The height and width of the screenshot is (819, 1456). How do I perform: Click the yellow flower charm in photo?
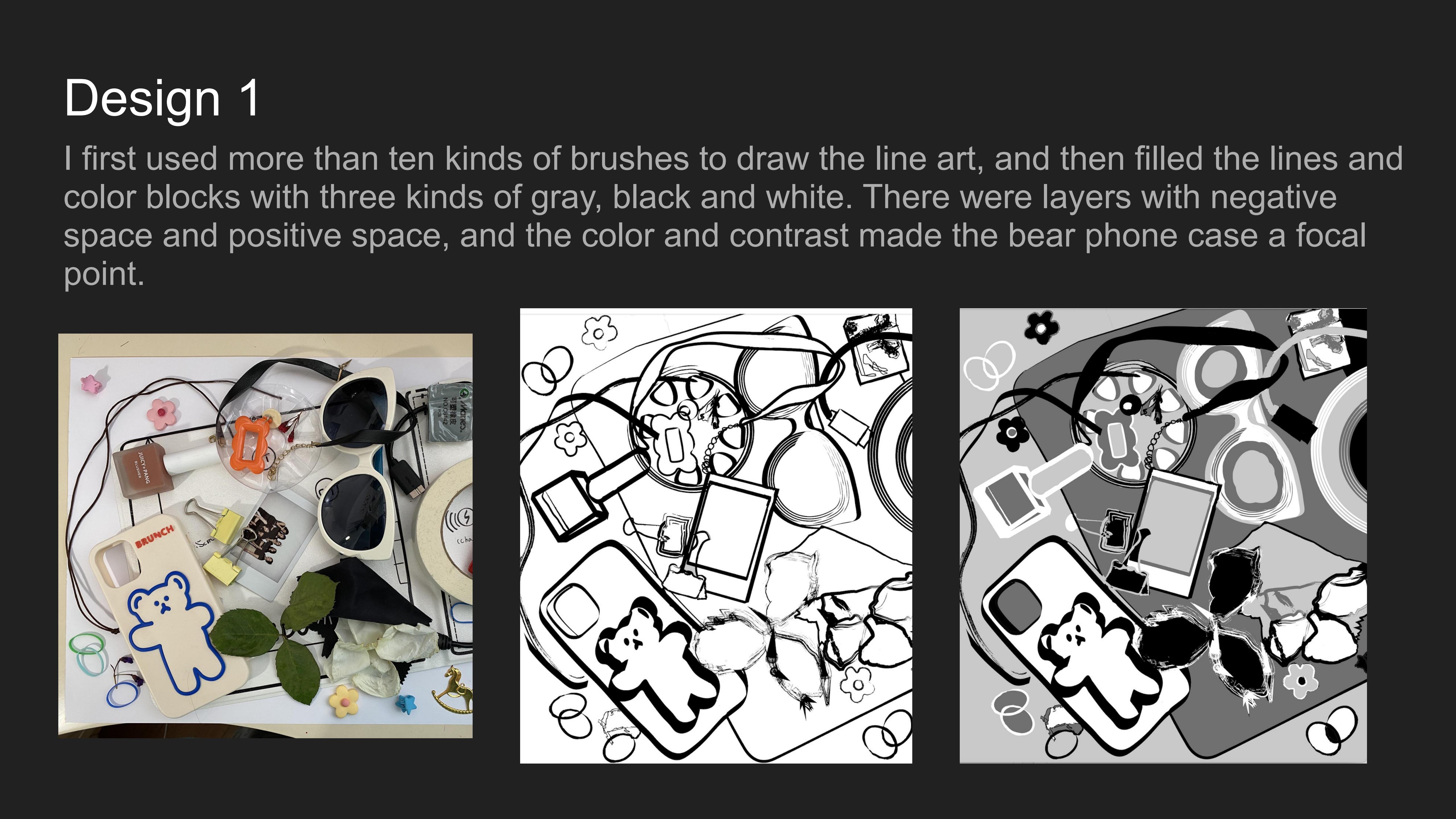coord(343,700)
